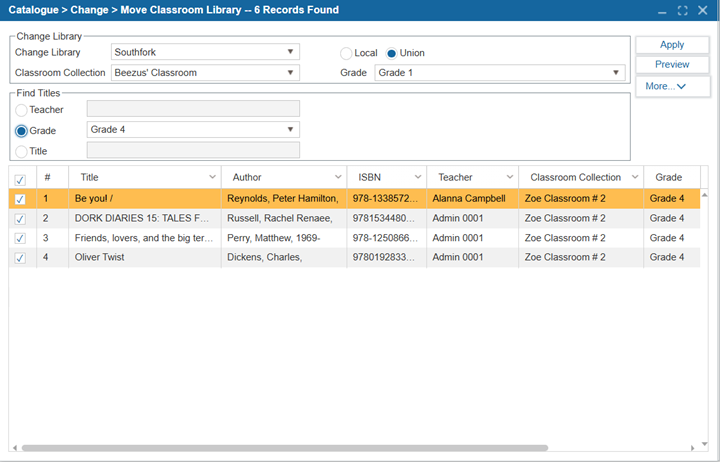Open Classroom Collection dropdown showing Beezus' Classroom
The height and width of the screenshot is (462, 720).
205,73
